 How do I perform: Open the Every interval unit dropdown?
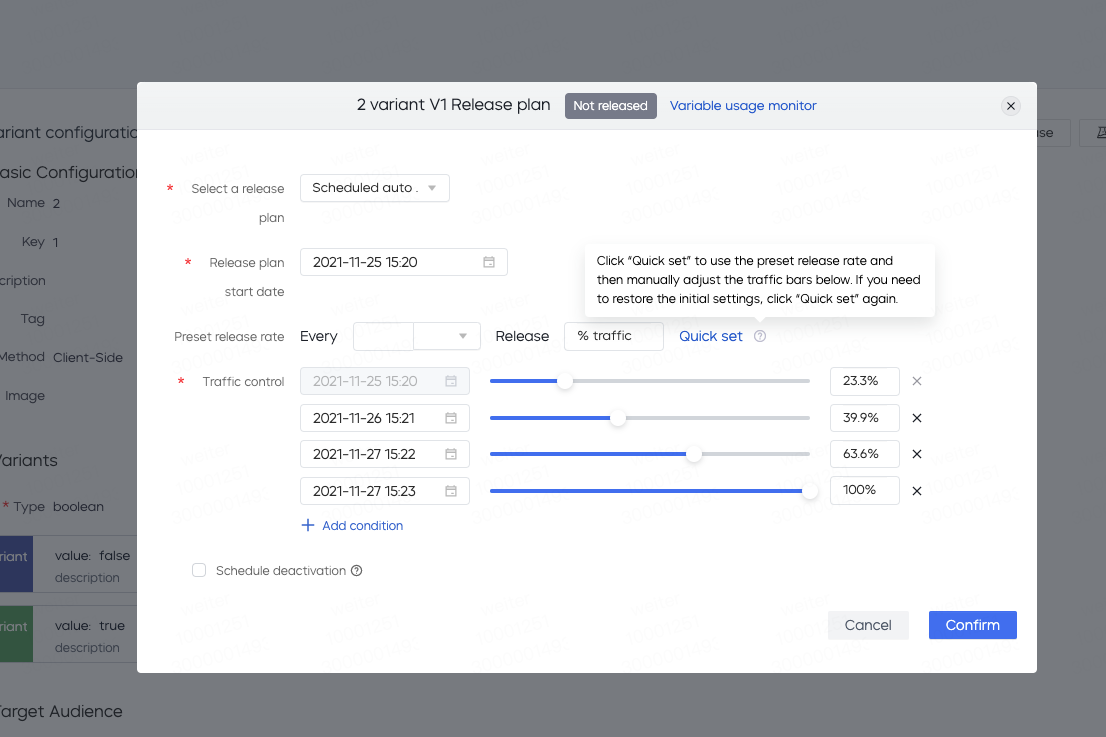click(446, 336)
